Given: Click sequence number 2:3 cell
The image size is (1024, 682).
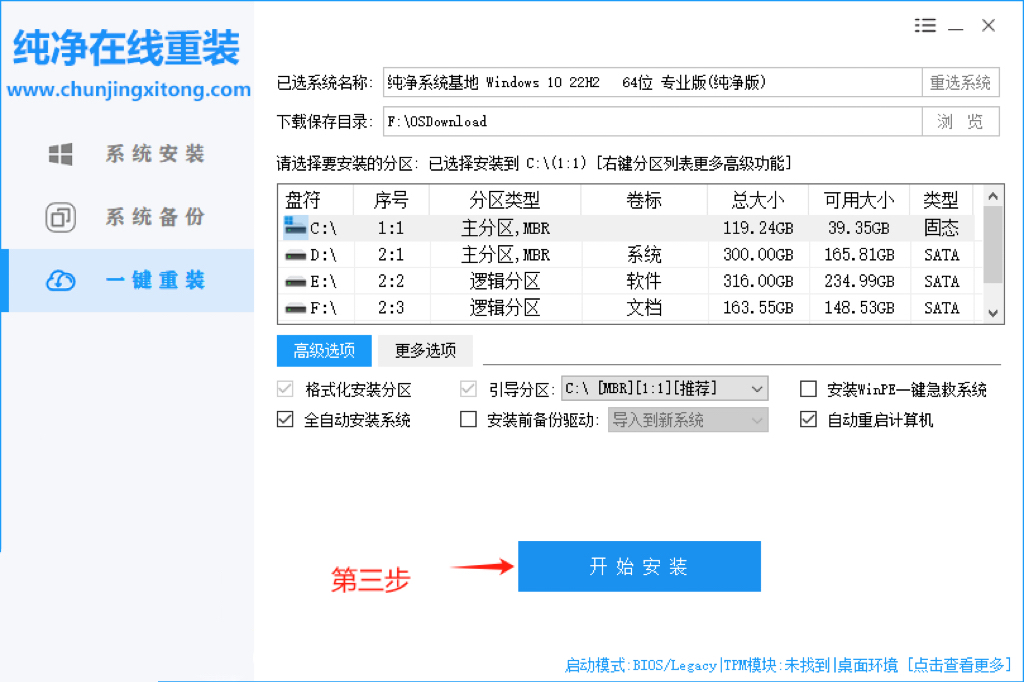Looking at the screenshot, I should click(x=391, y=308).
